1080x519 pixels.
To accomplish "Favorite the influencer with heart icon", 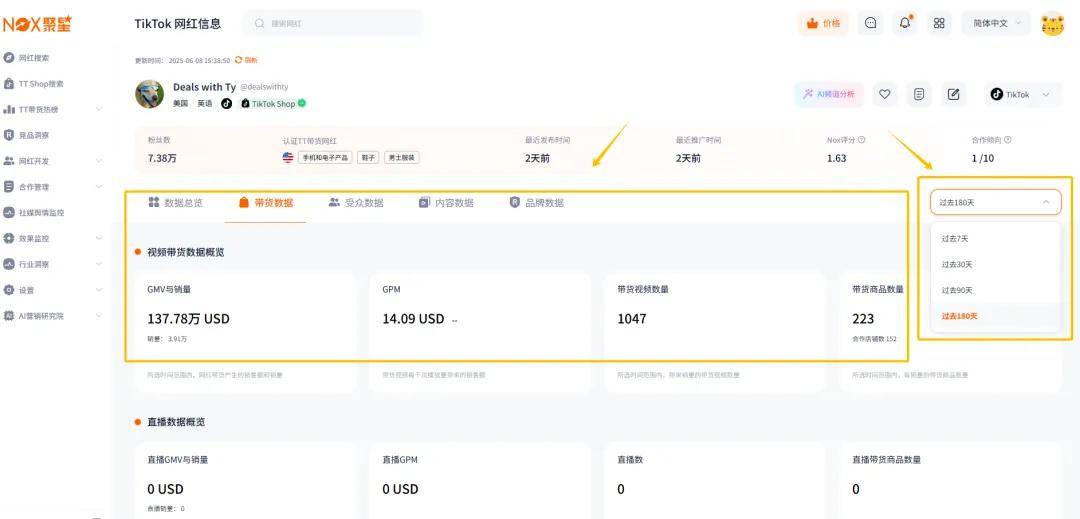I will pos(885,95).
